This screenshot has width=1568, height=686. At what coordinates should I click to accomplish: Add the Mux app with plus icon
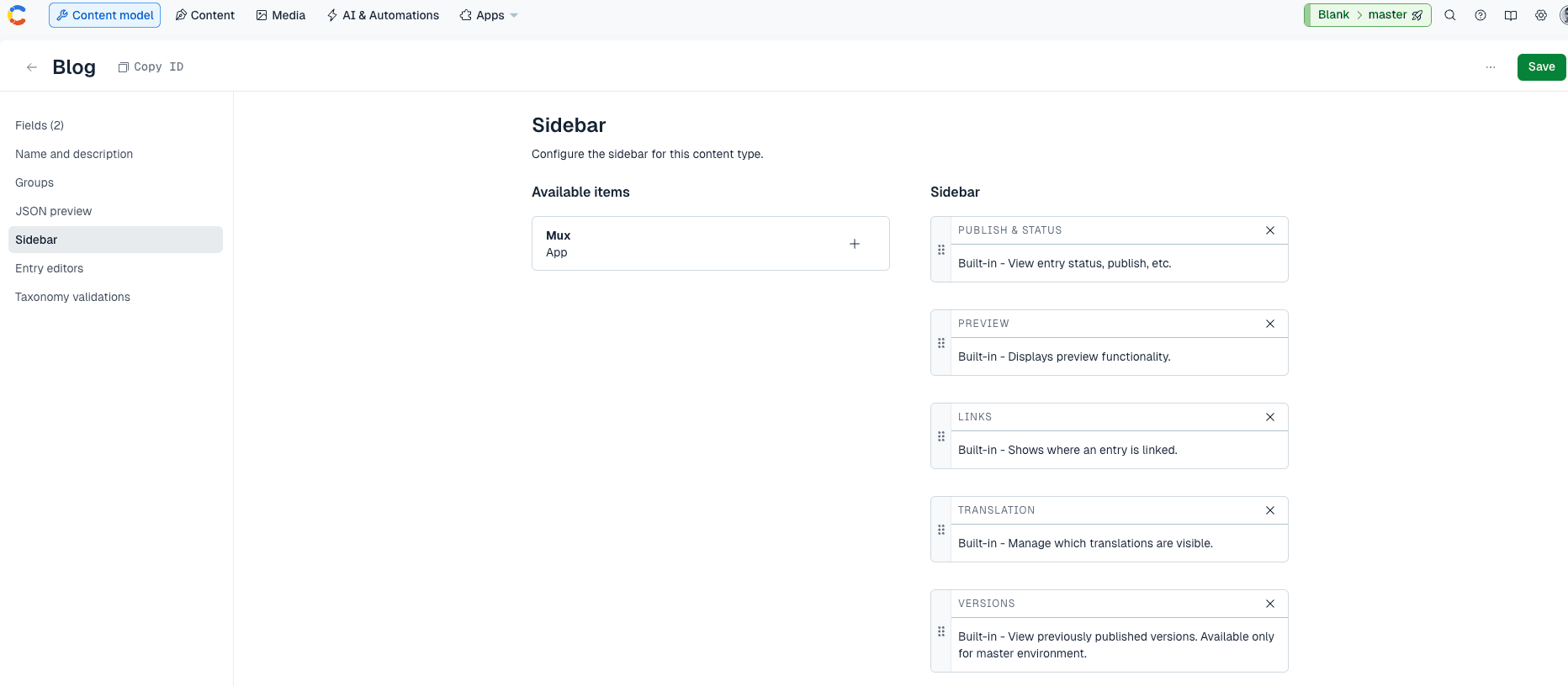(855, 244)
